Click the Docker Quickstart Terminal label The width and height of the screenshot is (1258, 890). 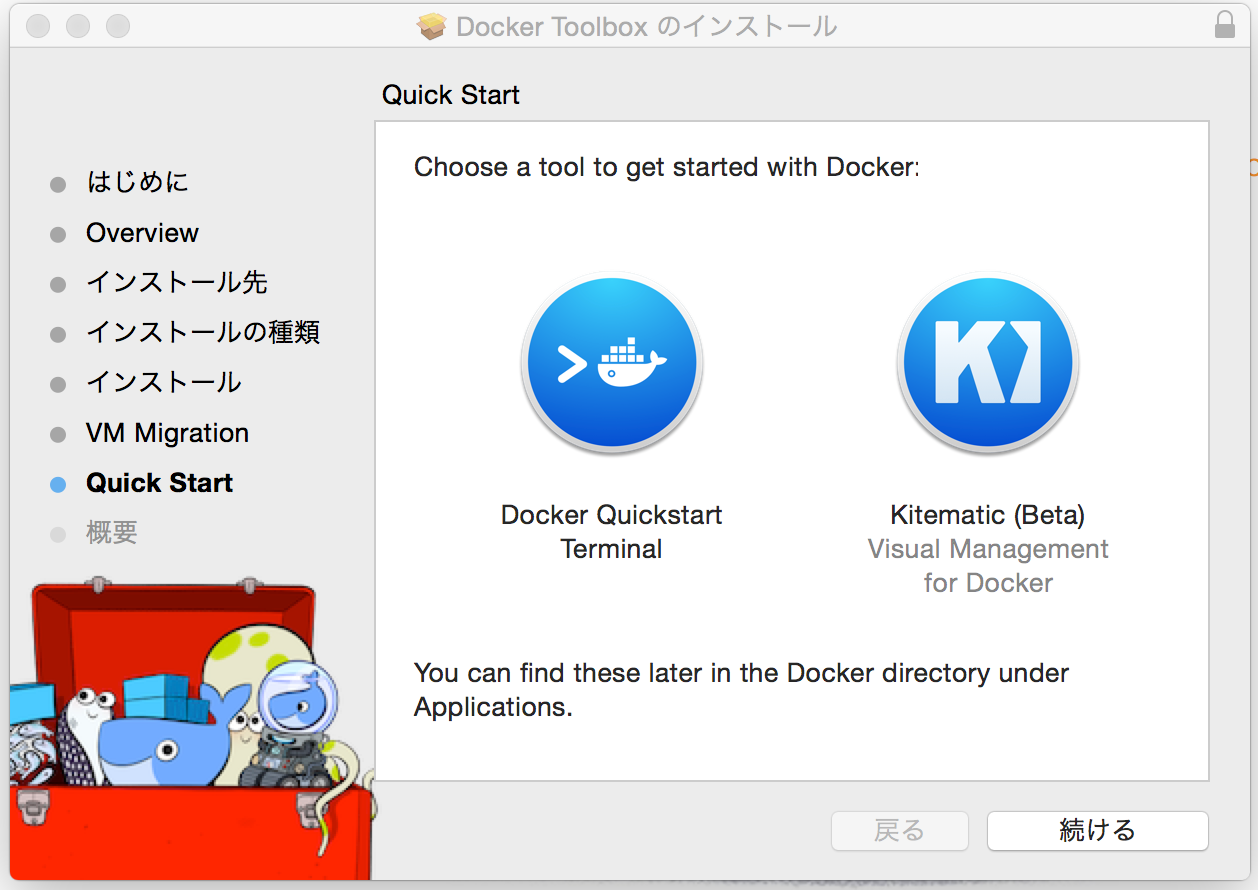(611, 532)
